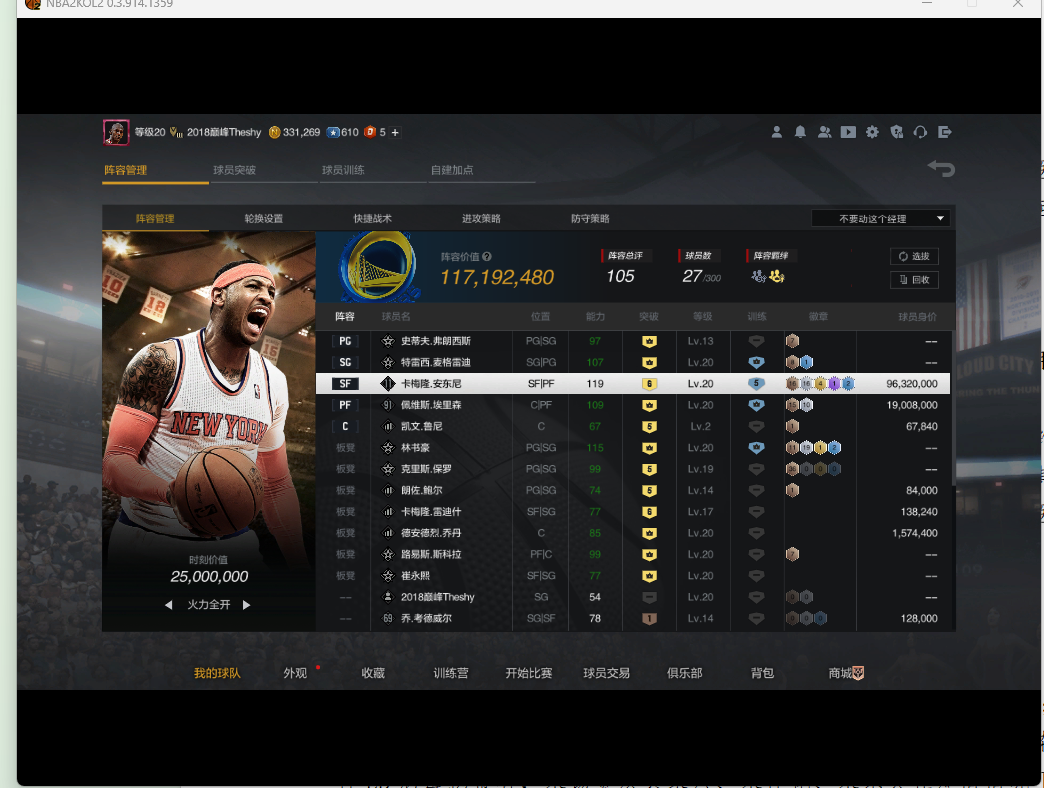
Task: Click the Warriors team logo
Action: pyautogui.click(x=379, y=267)
